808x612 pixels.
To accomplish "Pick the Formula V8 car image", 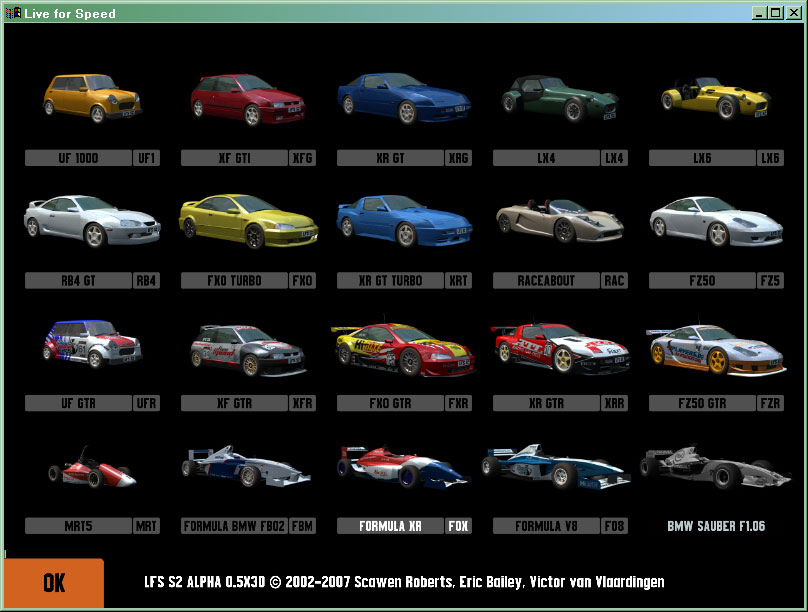I will pyautogui.click(x=556, y=467).
